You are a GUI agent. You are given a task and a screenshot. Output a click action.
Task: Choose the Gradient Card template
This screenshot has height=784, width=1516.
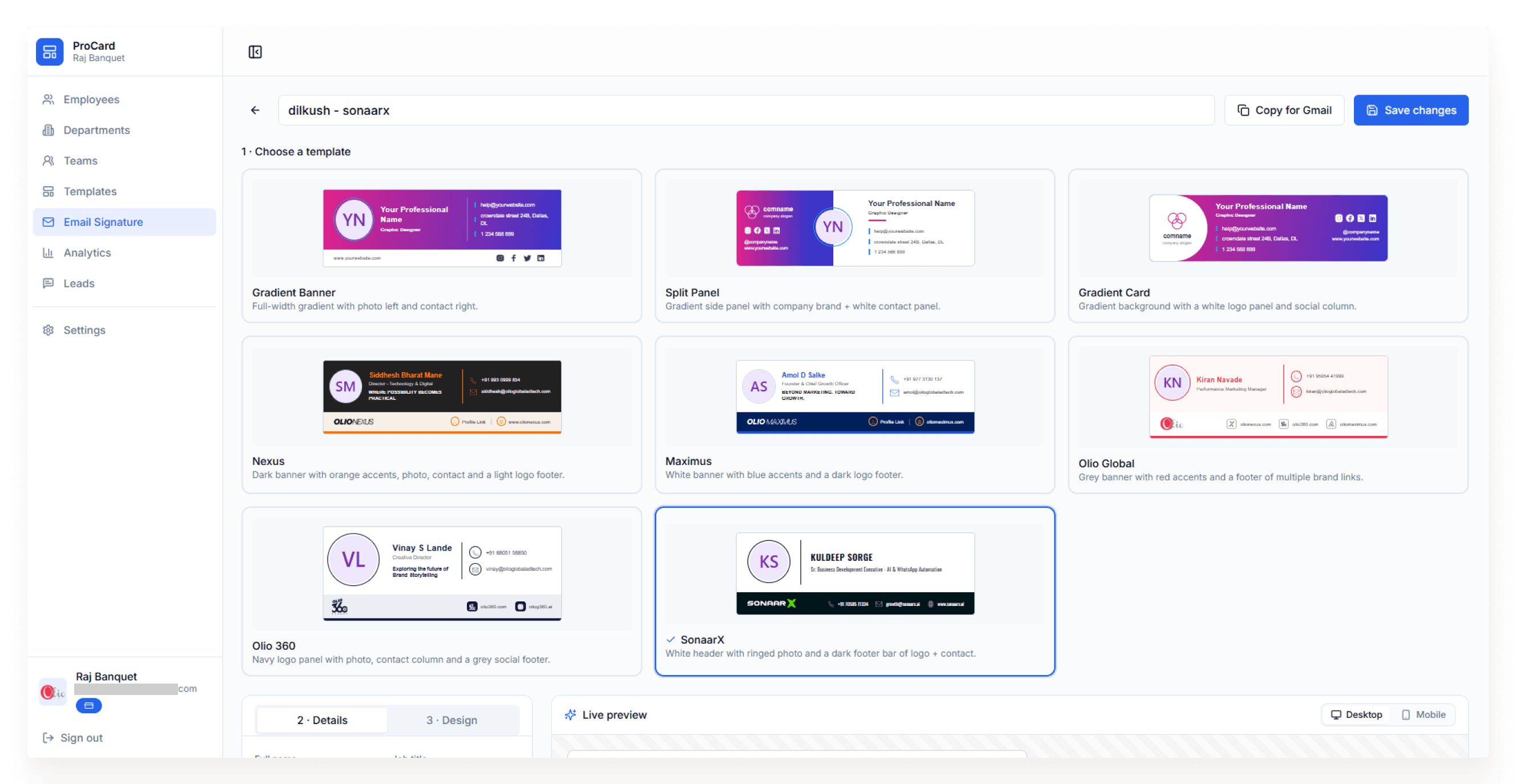click(x=1268, y=246)
